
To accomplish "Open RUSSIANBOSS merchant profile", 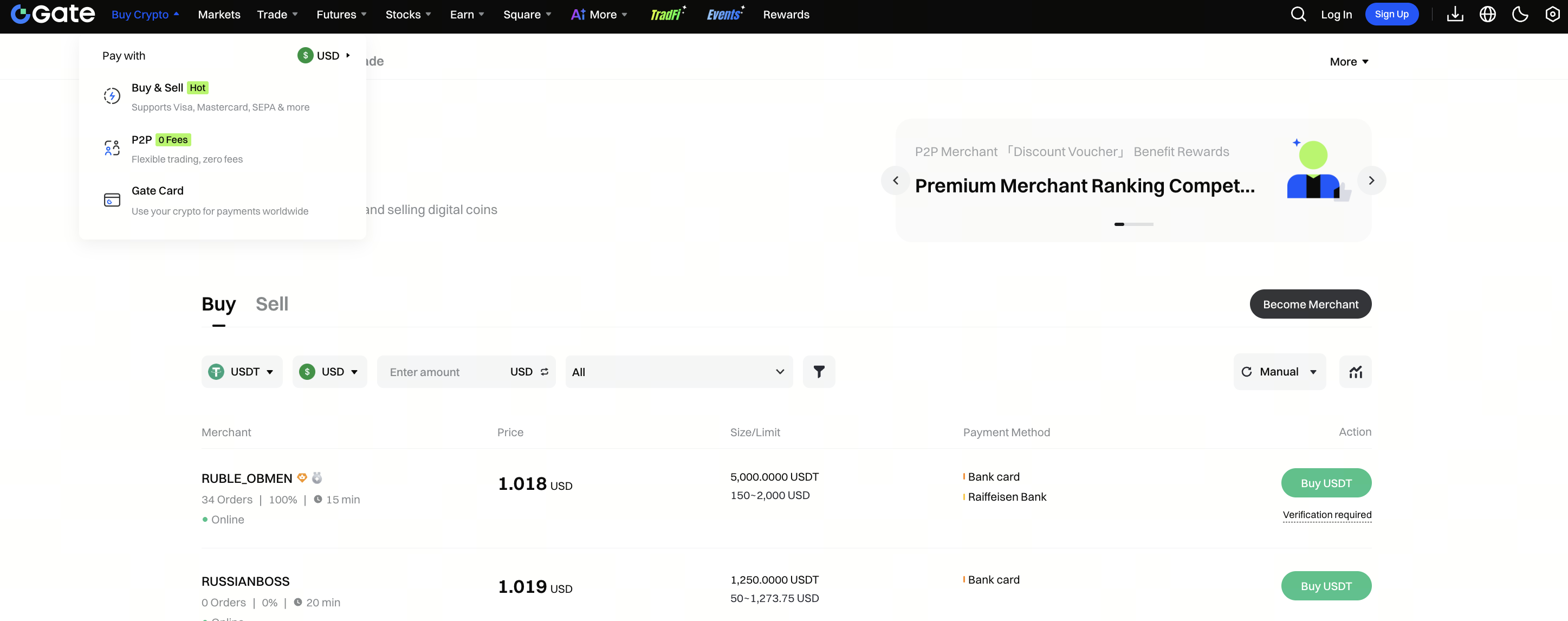I will (x=245, y=581).
